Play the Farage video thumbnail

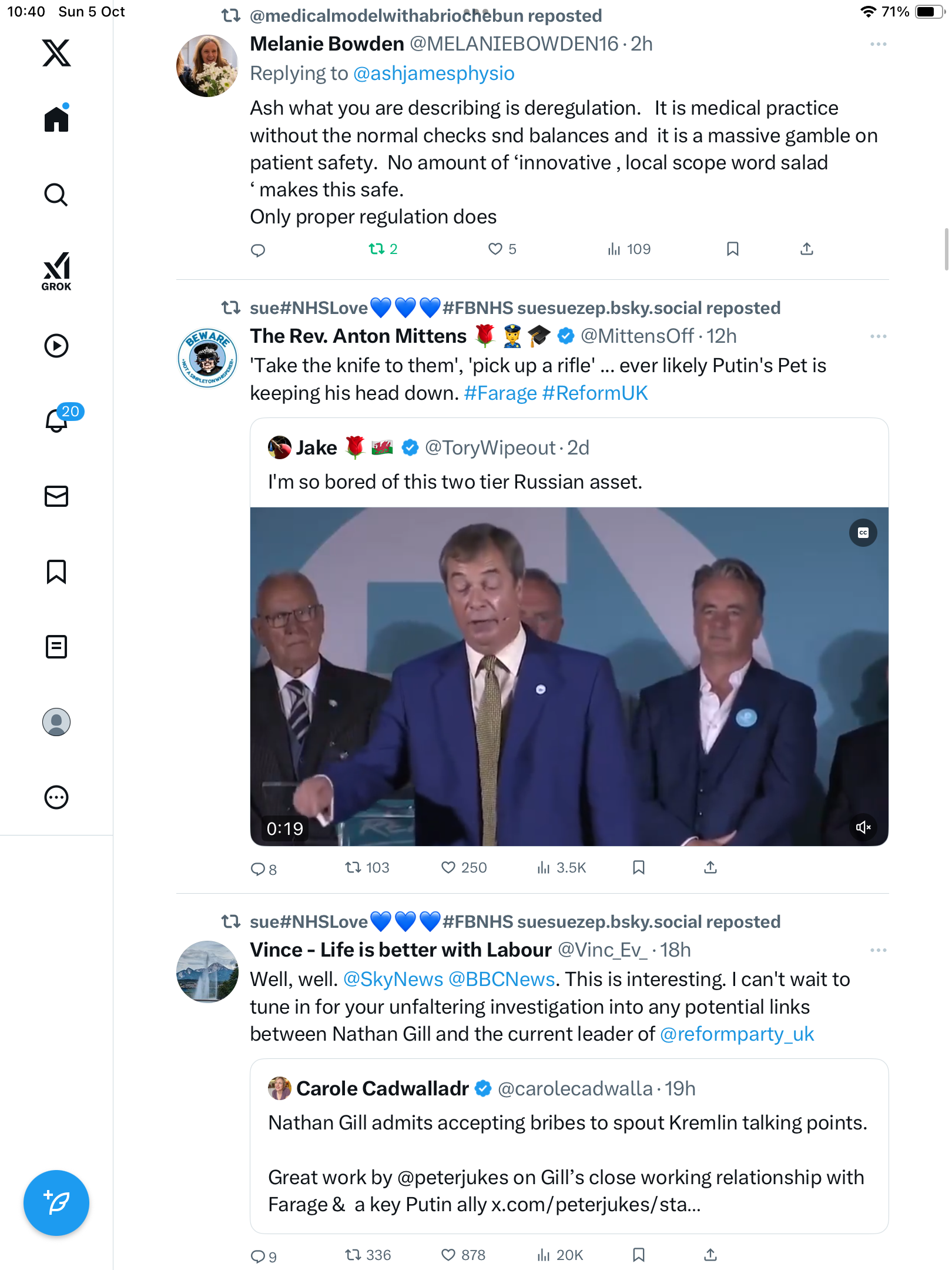point(569,676)
